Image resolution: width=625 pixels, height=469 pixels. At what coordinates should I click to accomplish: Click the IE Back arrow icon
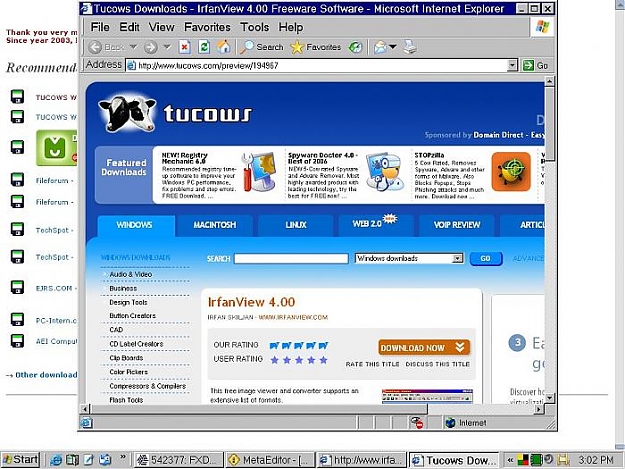coord(95,47)
